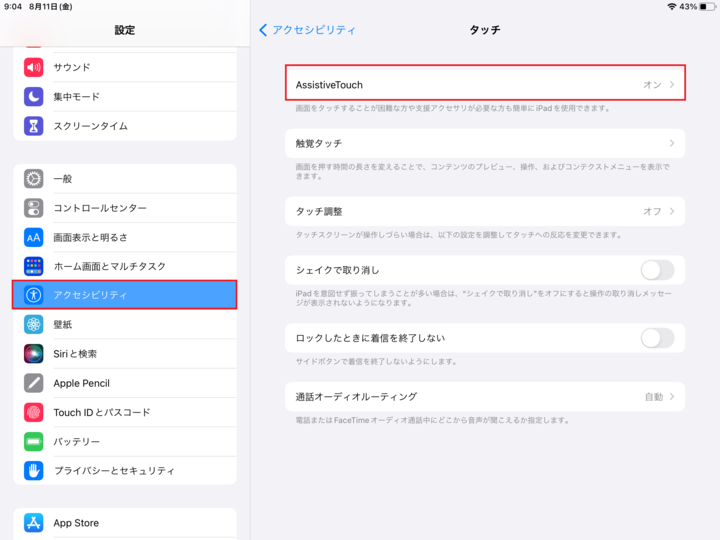
Task: Click Apple Pencil label in sidebar
Action: [x=82, y=383]
